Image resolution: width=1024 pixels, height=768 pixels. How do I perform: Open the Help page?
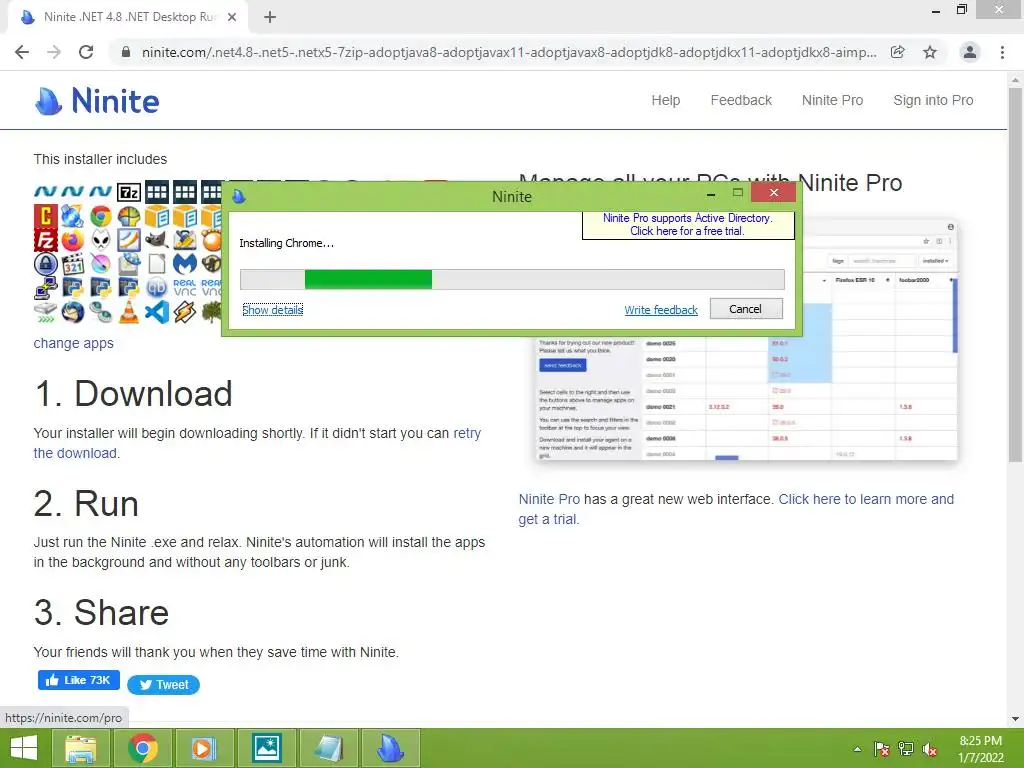point(665,101)
